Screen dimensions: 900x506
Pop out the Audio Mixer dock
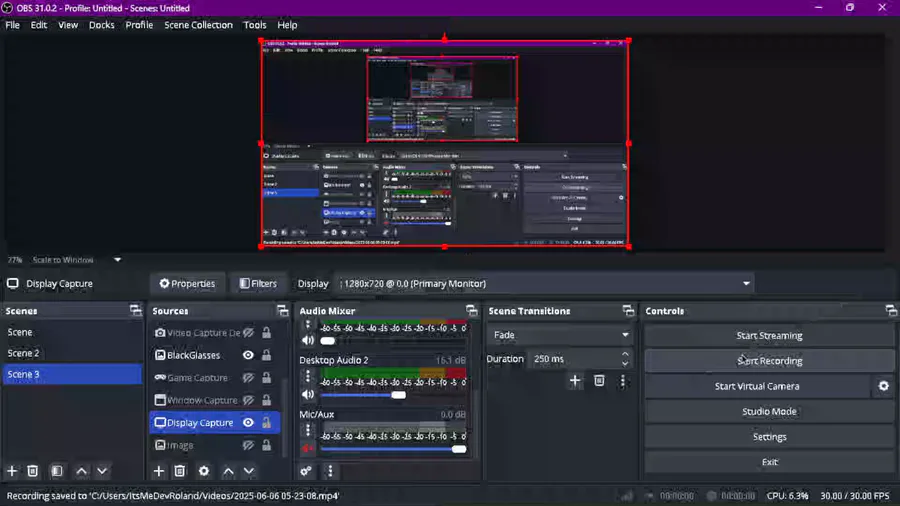pyautogui.click(x=471, y=310)
